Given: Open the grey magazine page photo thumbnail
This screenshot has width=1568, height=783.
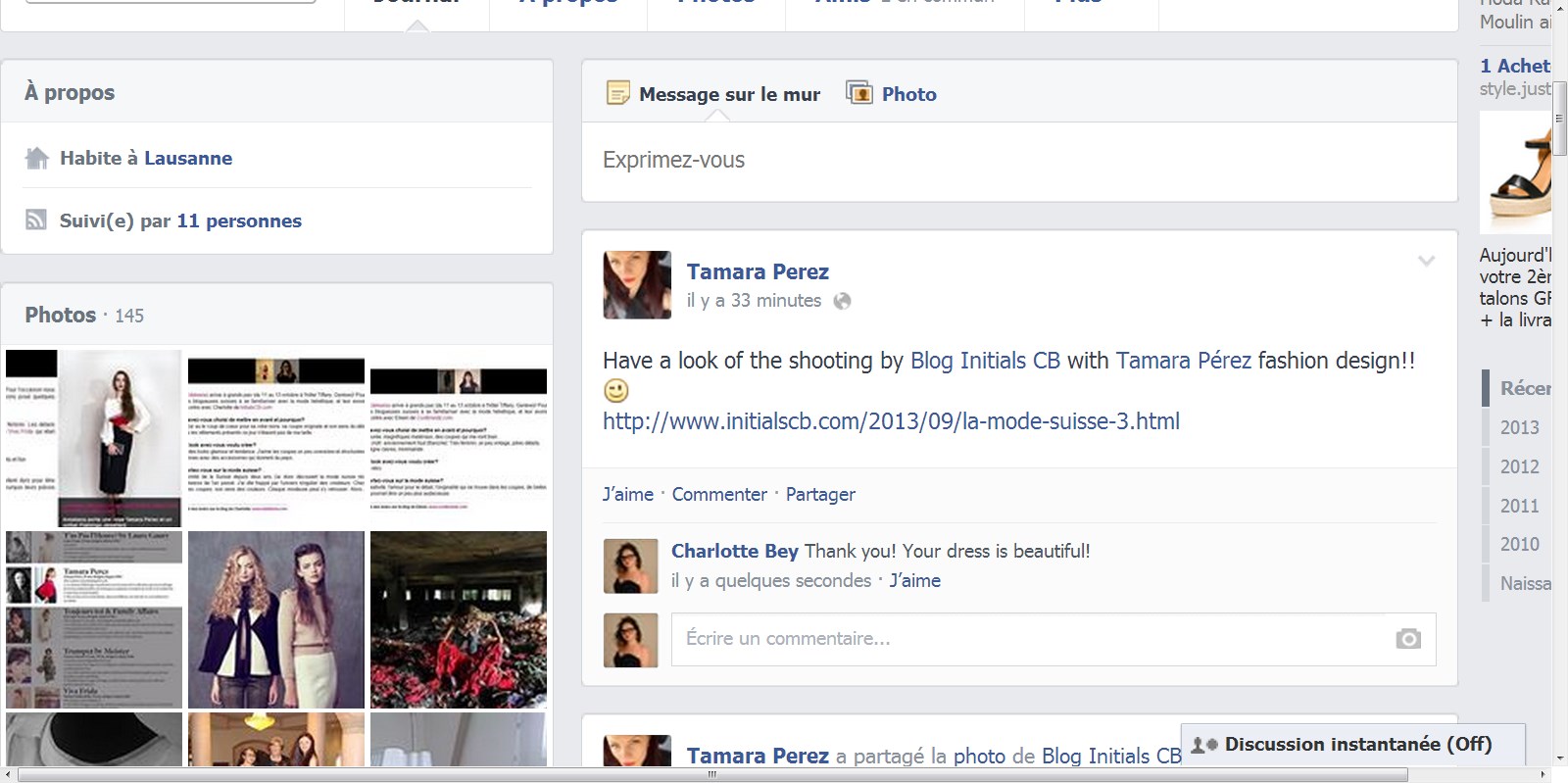Looking at the screenshot, I should point(94,619).
